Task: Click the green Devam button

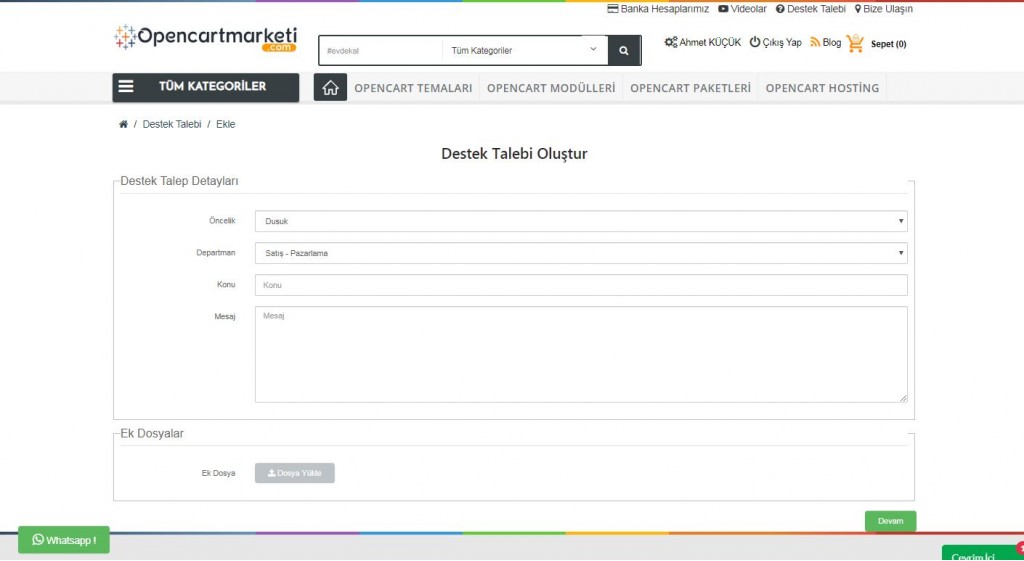Action: tap(890, 521)
